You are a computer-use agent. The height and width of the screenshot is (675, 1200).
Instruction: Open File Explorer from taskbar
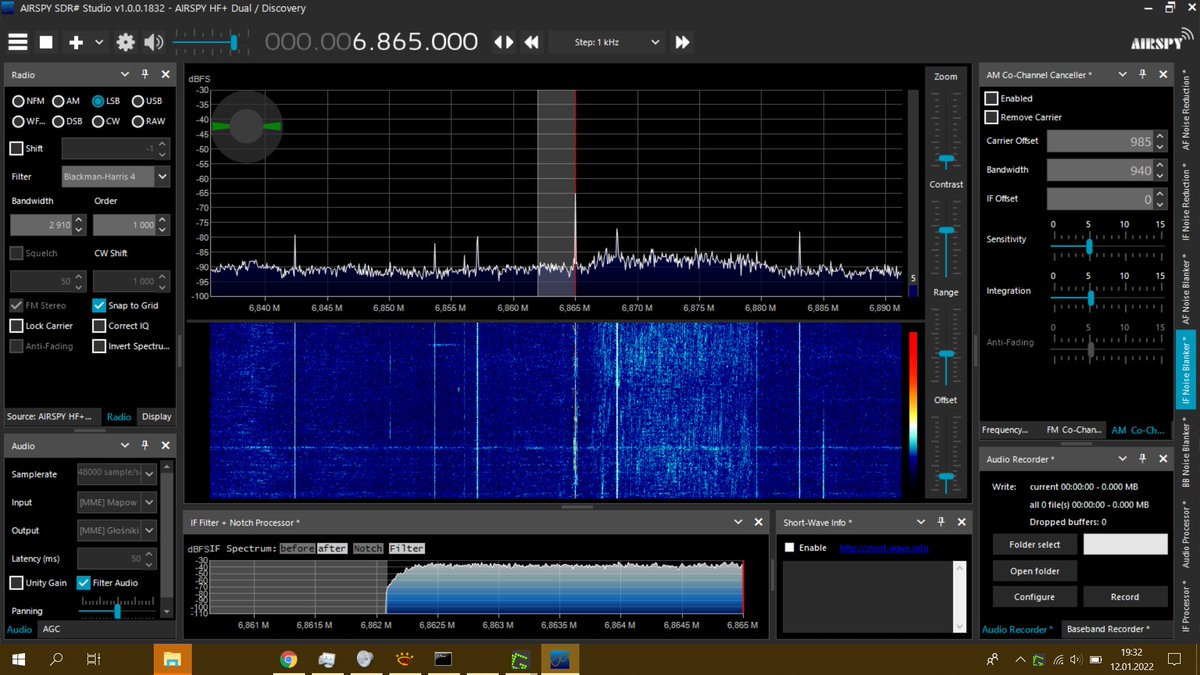click(172, 659)
